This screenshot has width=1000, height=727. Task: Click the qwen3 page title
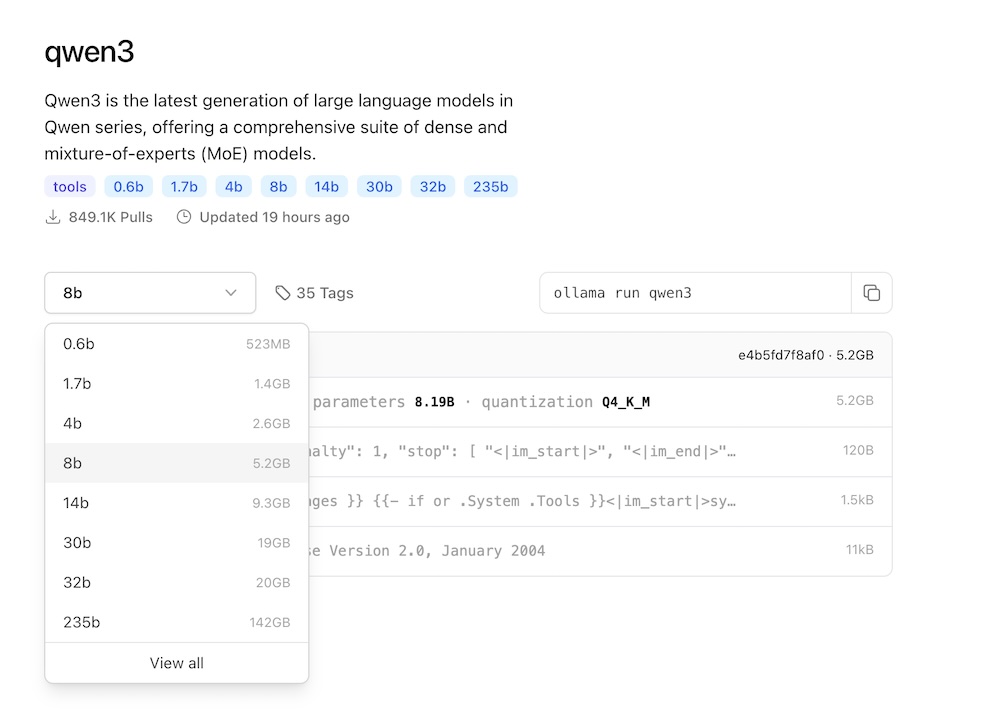89,52
